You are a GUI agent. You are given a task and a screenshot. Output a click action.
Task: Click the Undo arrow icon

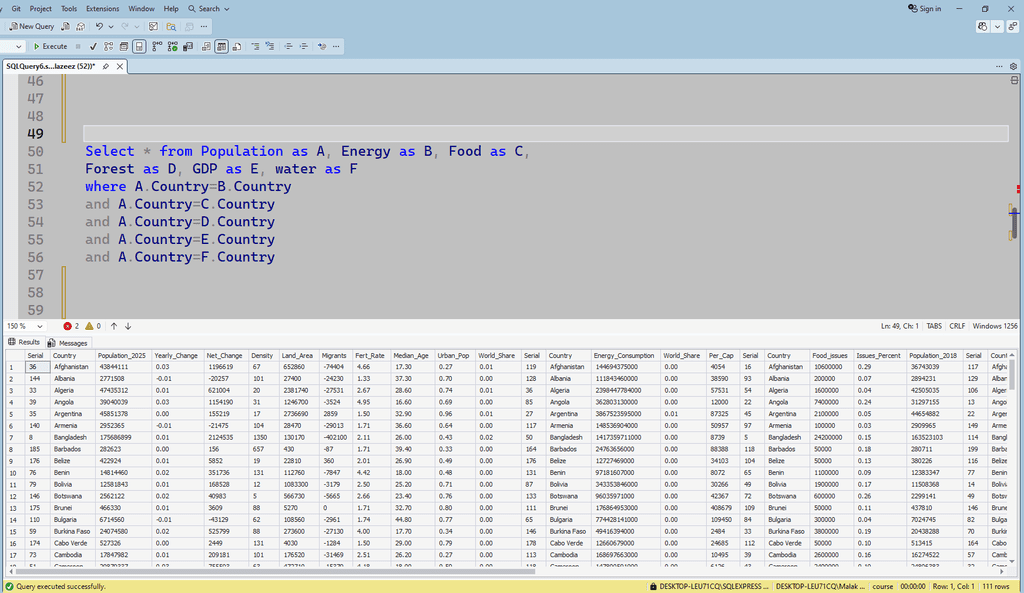[98, 26]
